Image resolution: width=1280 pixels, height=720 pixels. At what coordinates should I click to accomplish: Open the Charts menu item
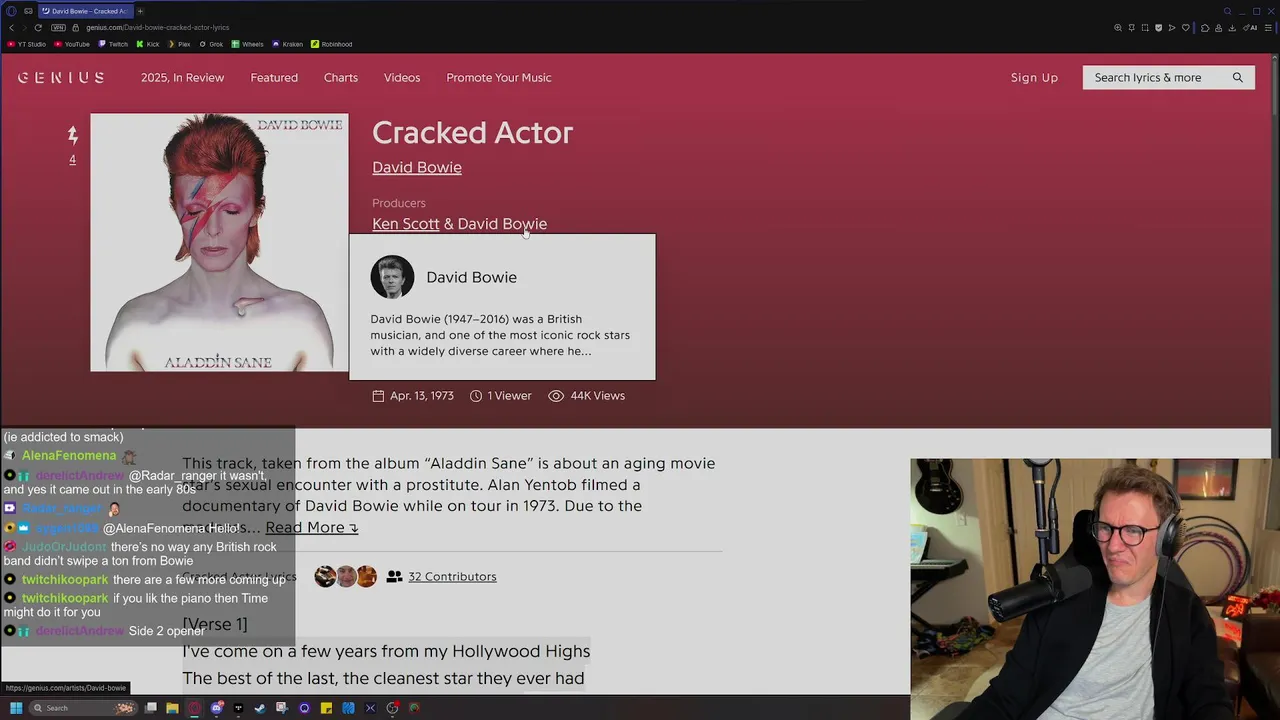(341, 77)
